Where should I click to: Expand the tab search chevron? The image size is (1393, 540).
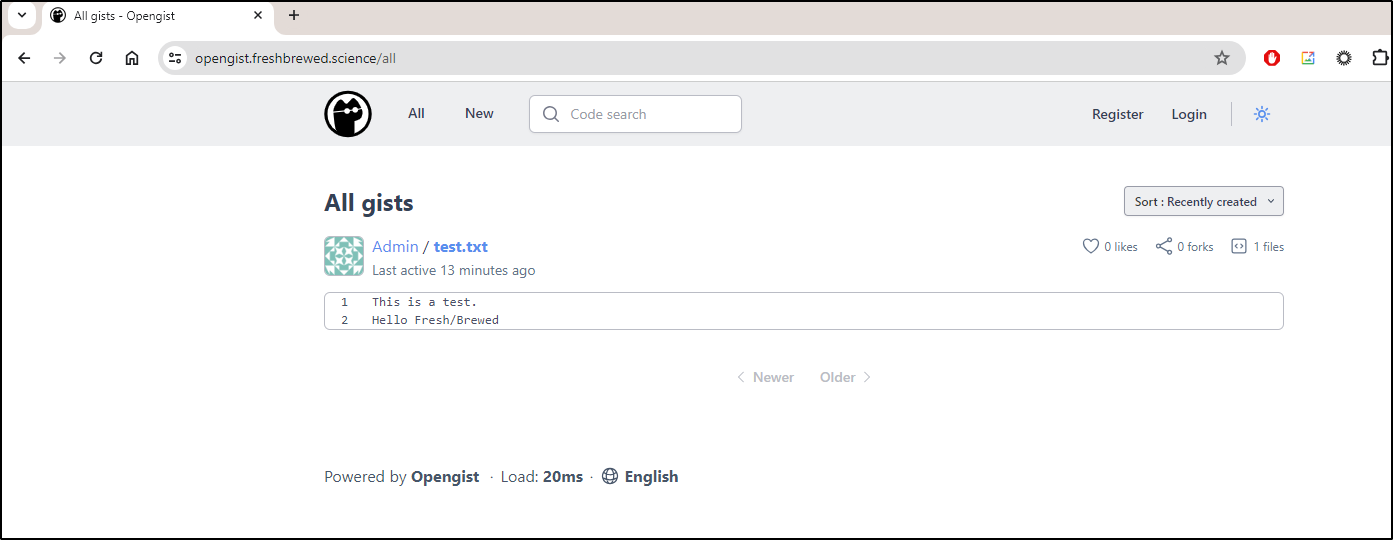(x=21, y=15)
